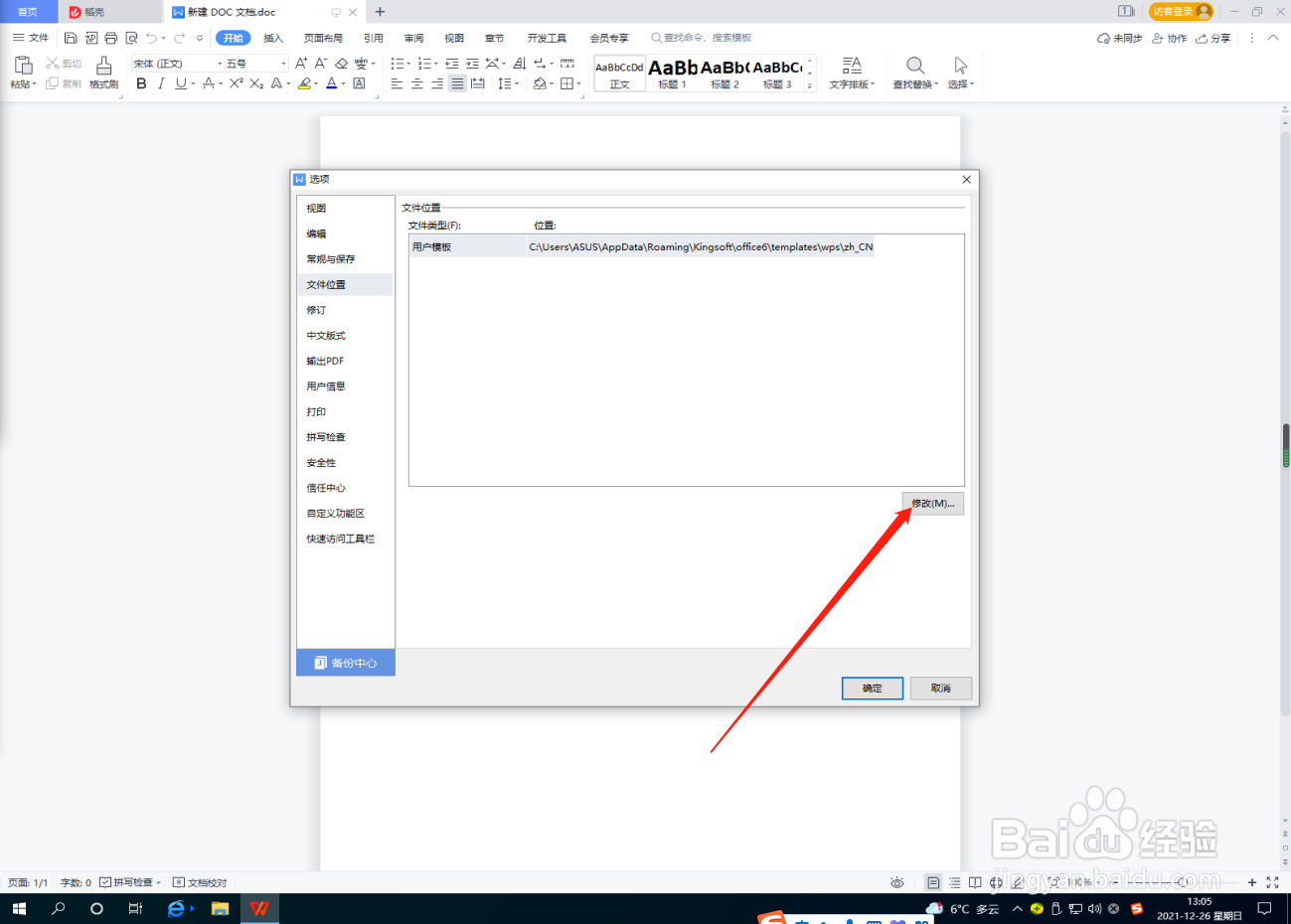Screen dimensions: 1291x924
Task: Toggle Spell Check (拼写检查) in status bar
Action: click(x=129, y=882)
